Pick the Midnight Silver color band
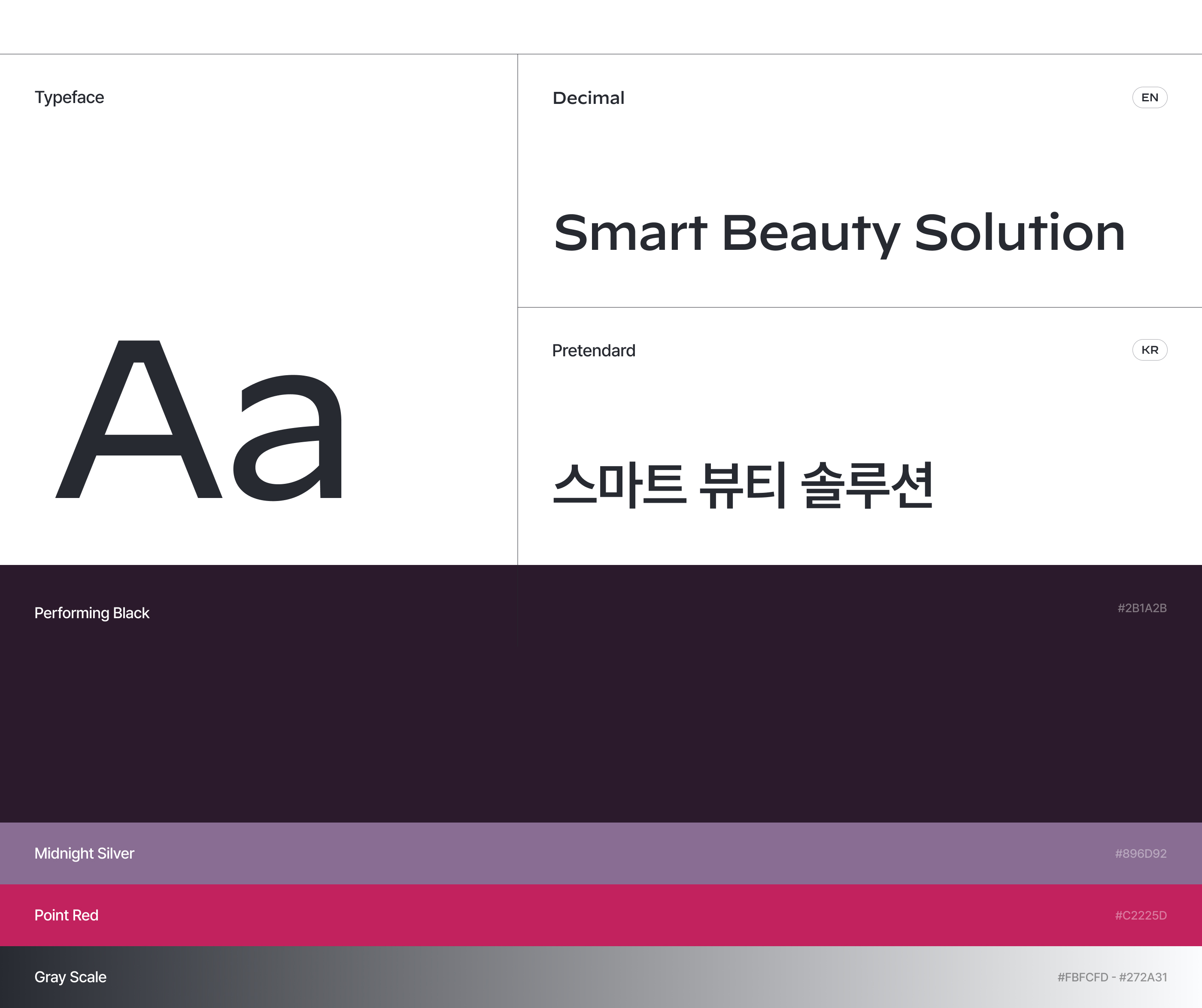 (601, 853)
